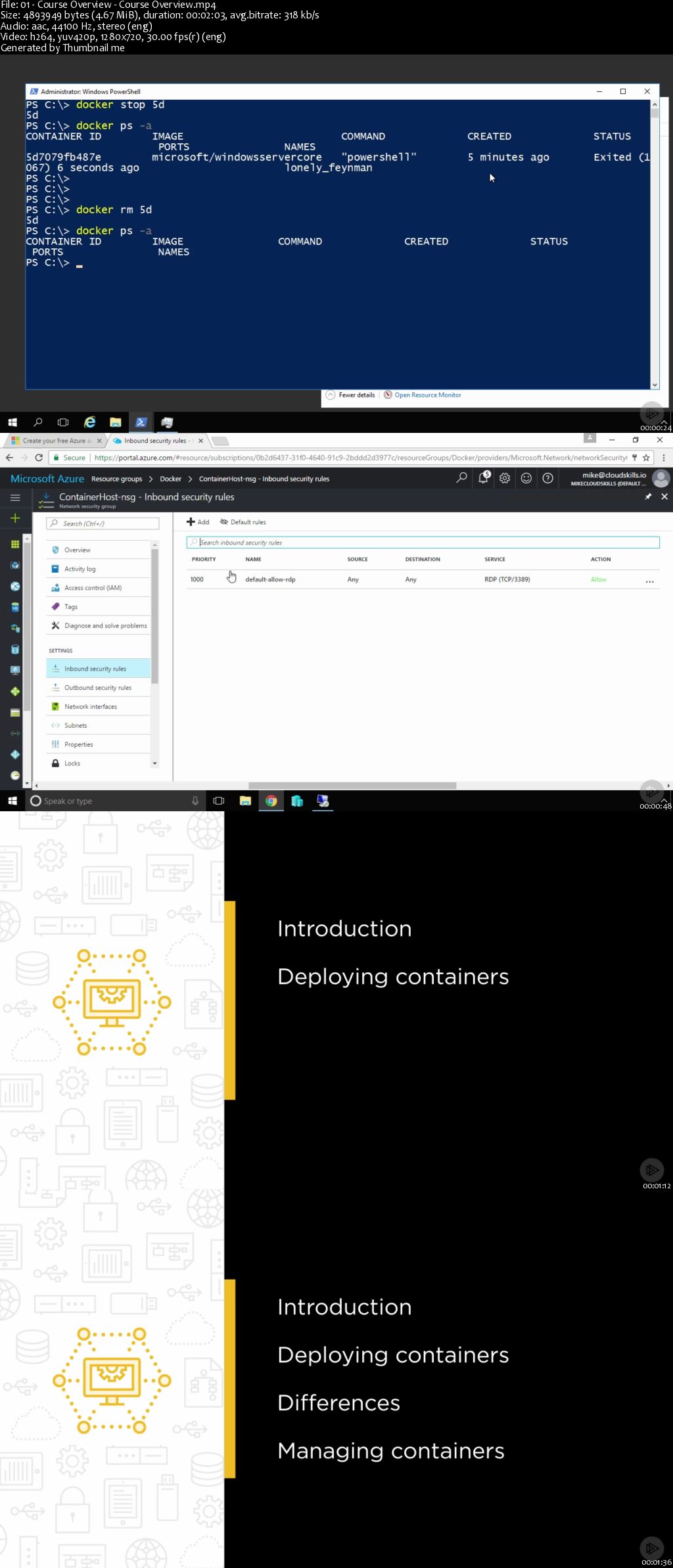Open All resources grid icon in sidebar
Image resolution: width=673 pixels, height=1568 pixels.
click(15, 544)
